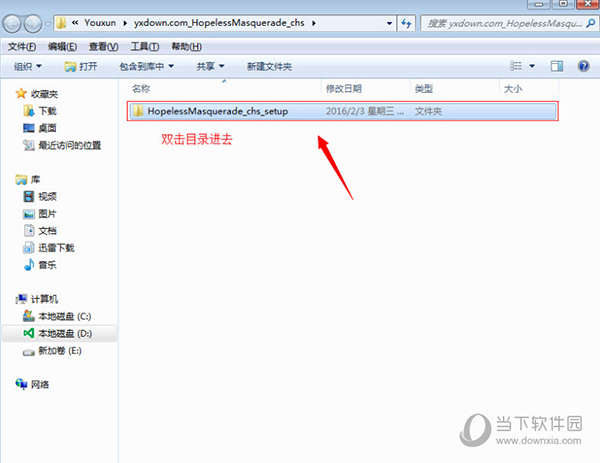This screenshot has height=463, width=600.
Task: Click the 本地磁盘 (C:) drive icon
Action: coord(29,316)
